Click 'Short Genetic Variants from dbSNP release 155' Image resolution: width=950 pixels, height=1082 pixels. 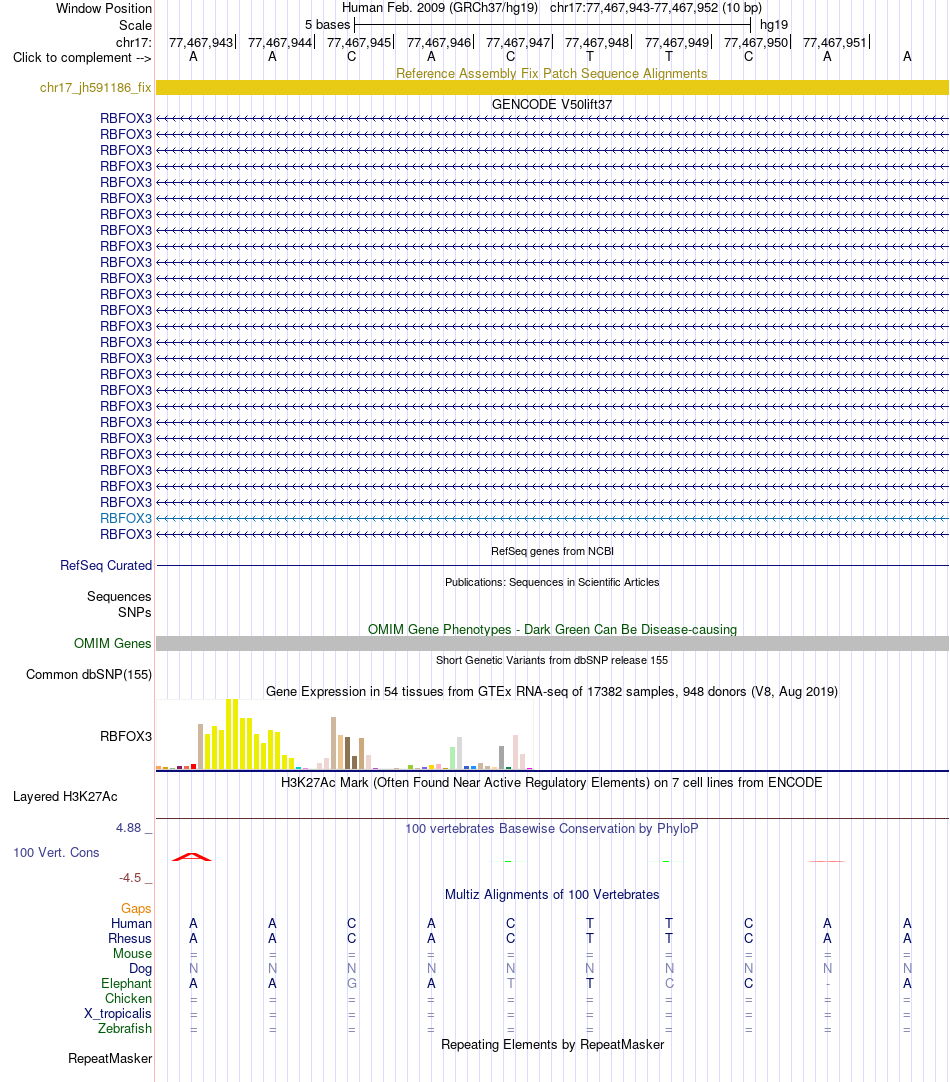[552, 660]
